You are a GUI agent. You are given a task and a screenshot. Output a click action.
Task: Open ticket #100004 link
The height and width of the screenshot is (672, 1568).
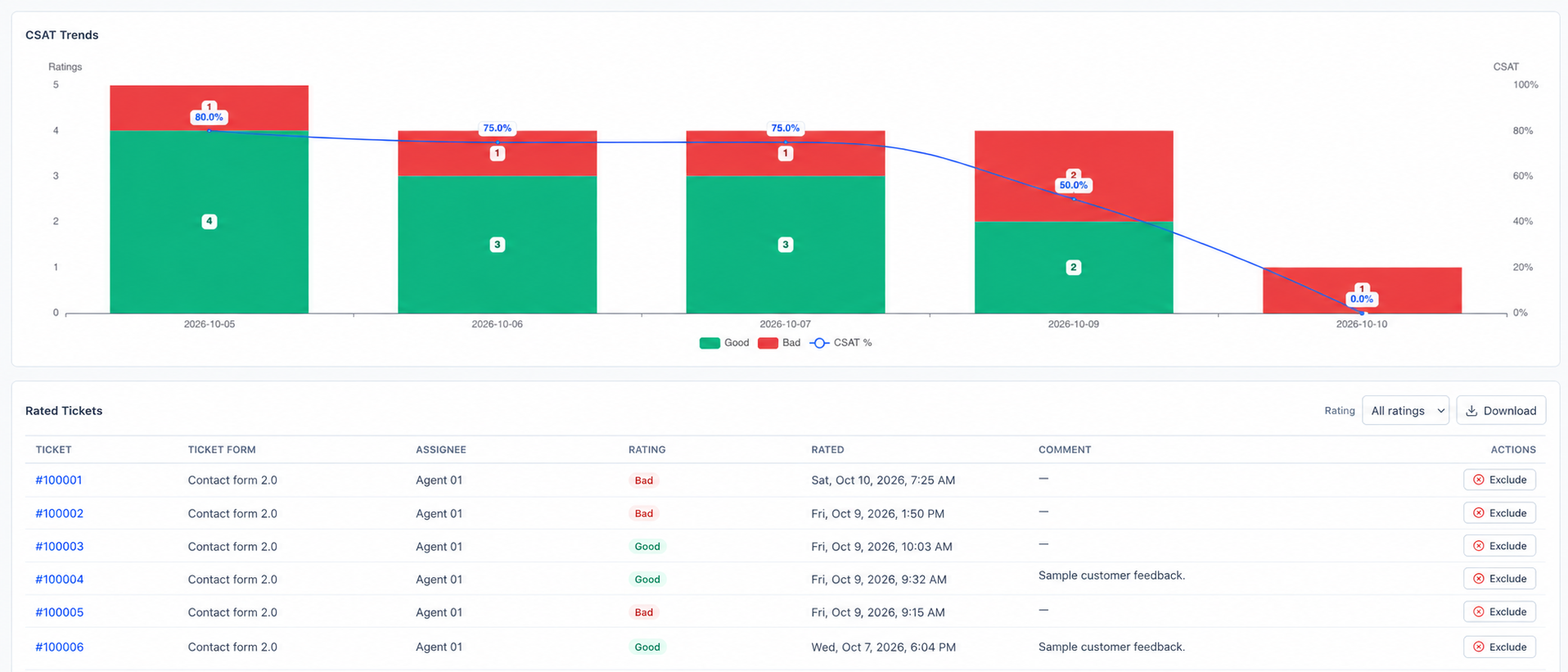60,579
